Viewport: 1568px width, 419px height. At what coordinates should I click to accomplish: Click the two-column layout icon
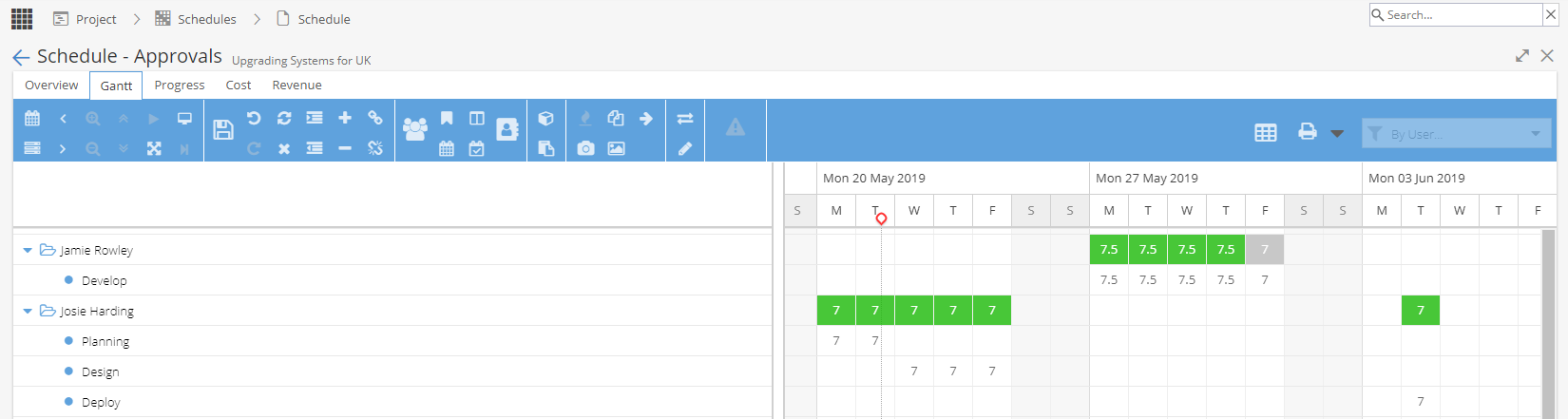click(x=477, y=118)
